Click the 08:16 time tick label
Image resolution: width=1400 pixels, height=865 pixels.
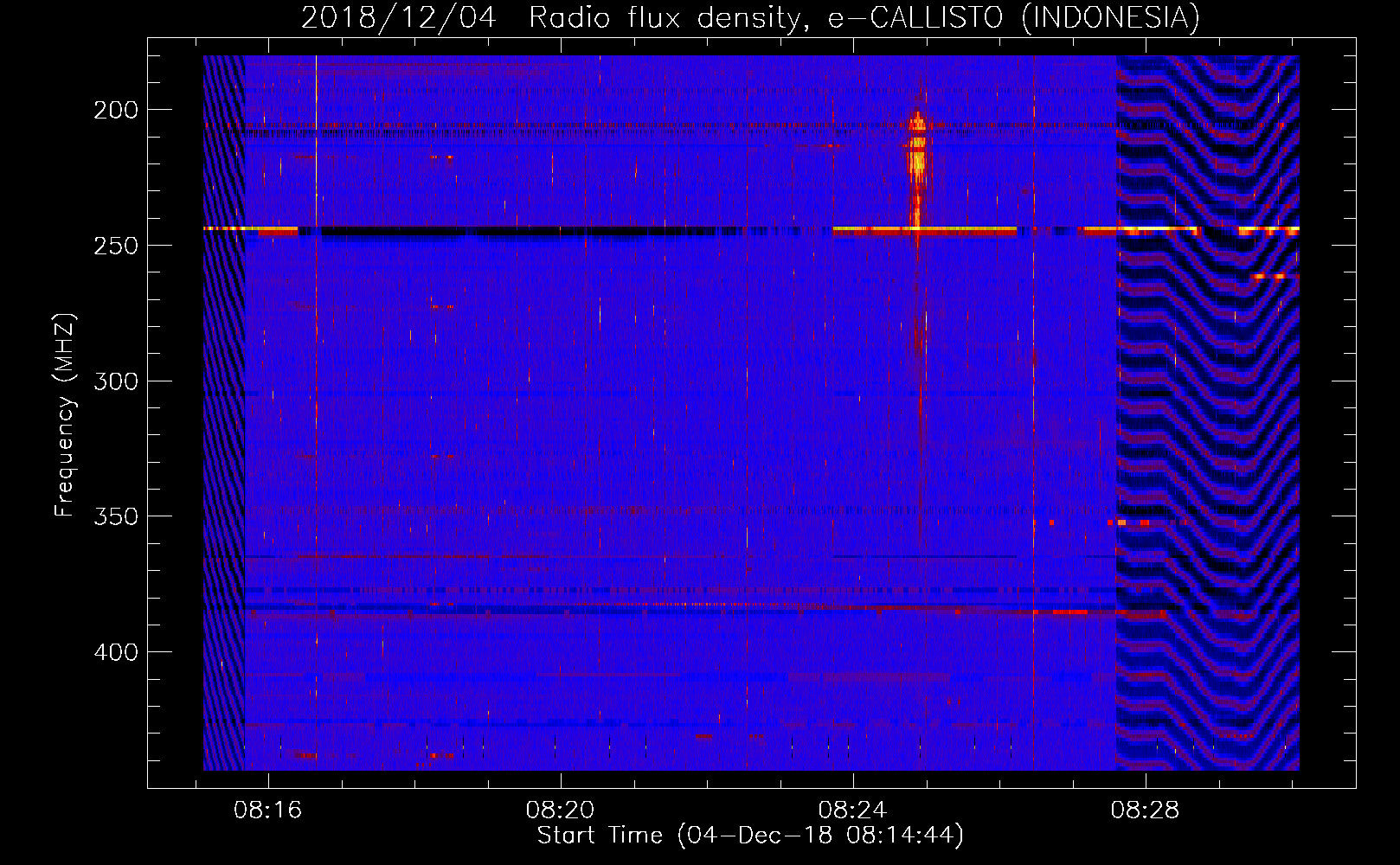click(268, 811)
